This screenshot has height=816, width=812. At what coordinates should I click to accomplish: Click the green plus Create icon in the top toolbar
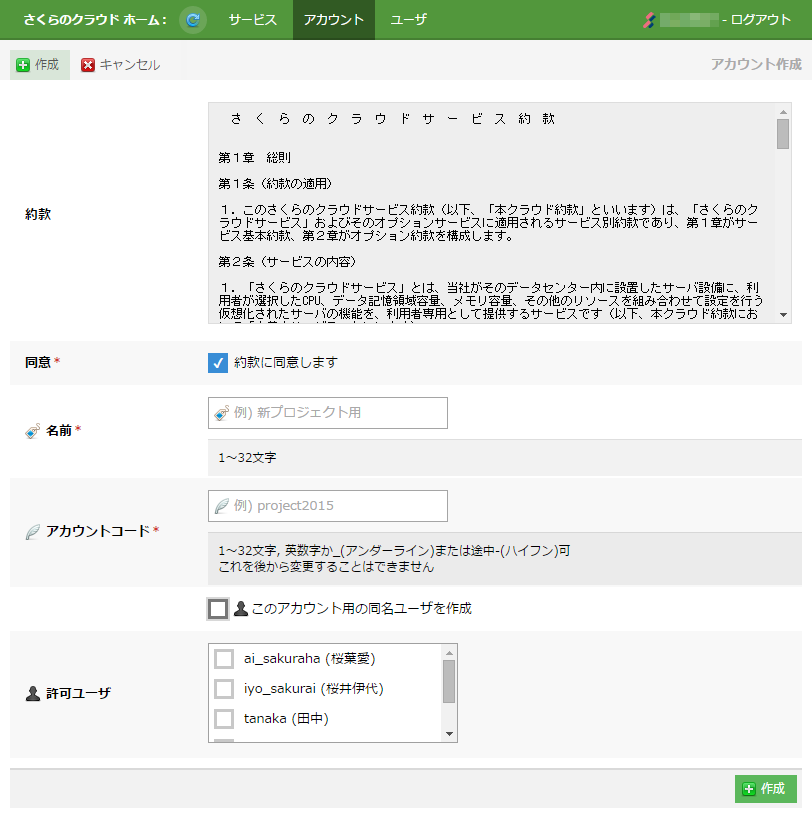pos(23,65)
